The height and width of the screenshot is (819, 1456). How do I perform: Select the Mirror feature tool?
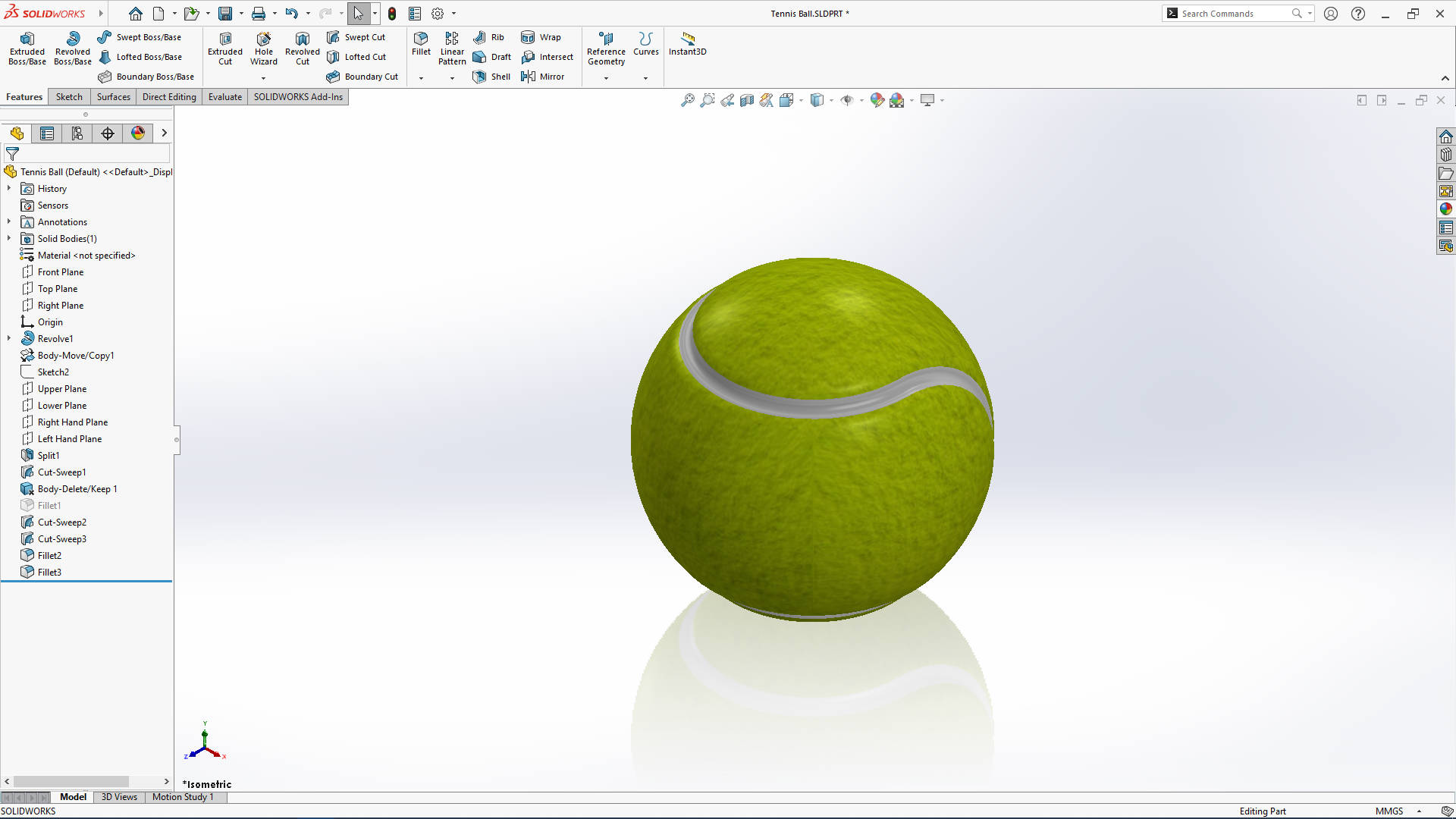(x=543, y=76)
